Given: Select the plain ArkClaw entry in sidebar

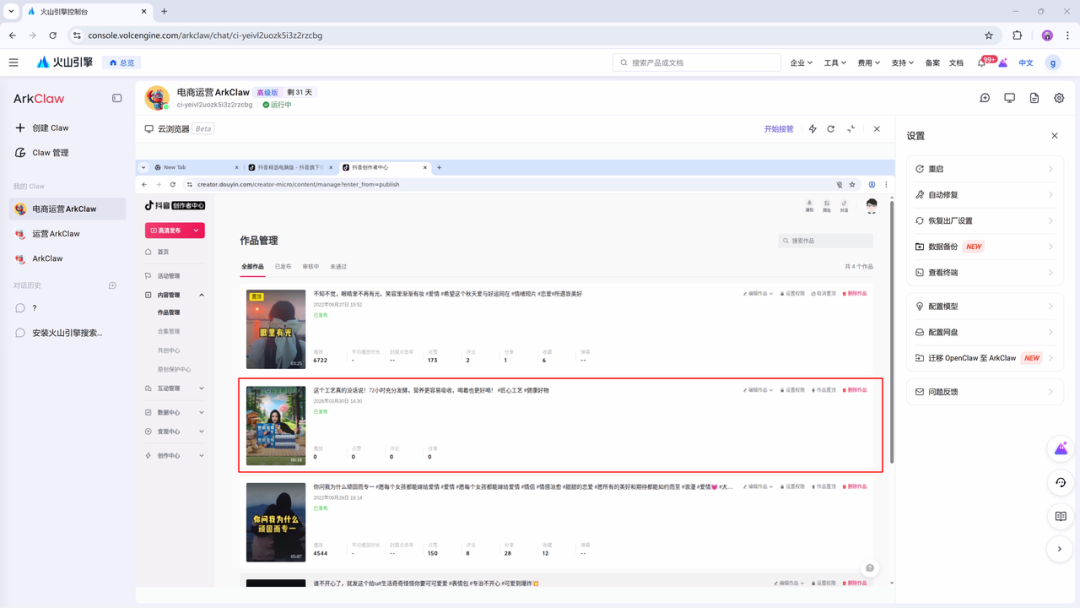Looking at the screenshot, I should click(67, 258).
